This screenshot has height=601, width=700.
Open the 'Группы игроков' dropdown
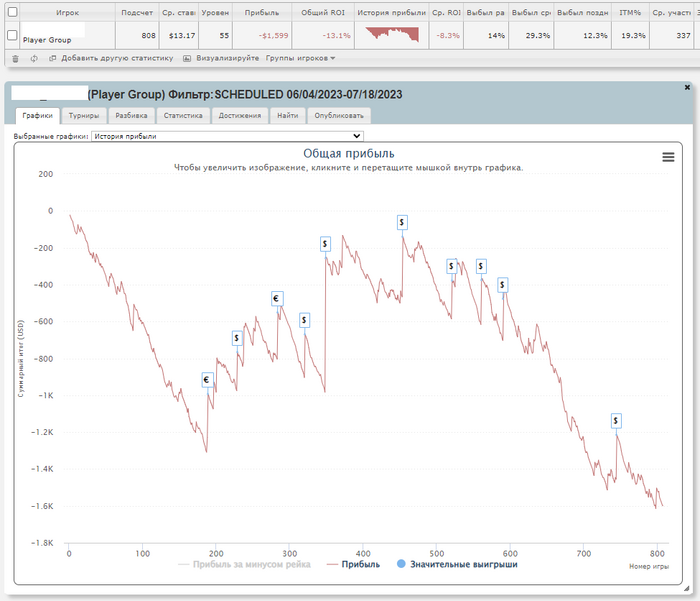pyautogui.click(x=300, y=58)
